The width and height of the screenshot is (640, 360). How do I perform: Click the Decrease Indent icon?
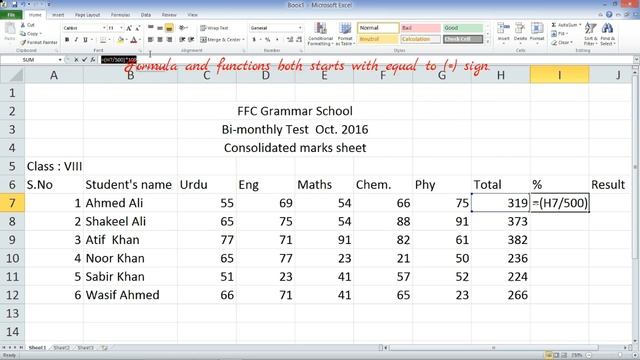tap(182, 40)
